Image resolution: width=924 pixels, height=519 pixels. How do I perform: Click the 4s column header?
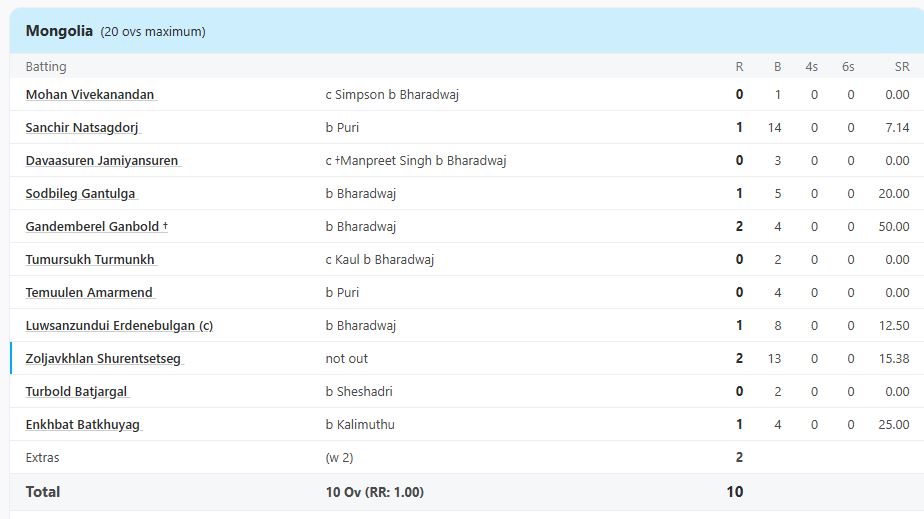click(811, 67)
